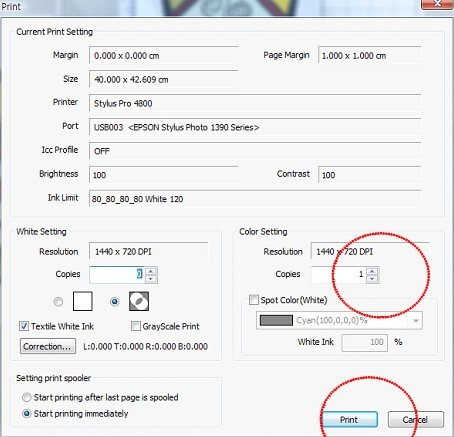454x437 pixels.
Task: Toggle the Textile White Ink checkbox
Action: pos(24,326)
